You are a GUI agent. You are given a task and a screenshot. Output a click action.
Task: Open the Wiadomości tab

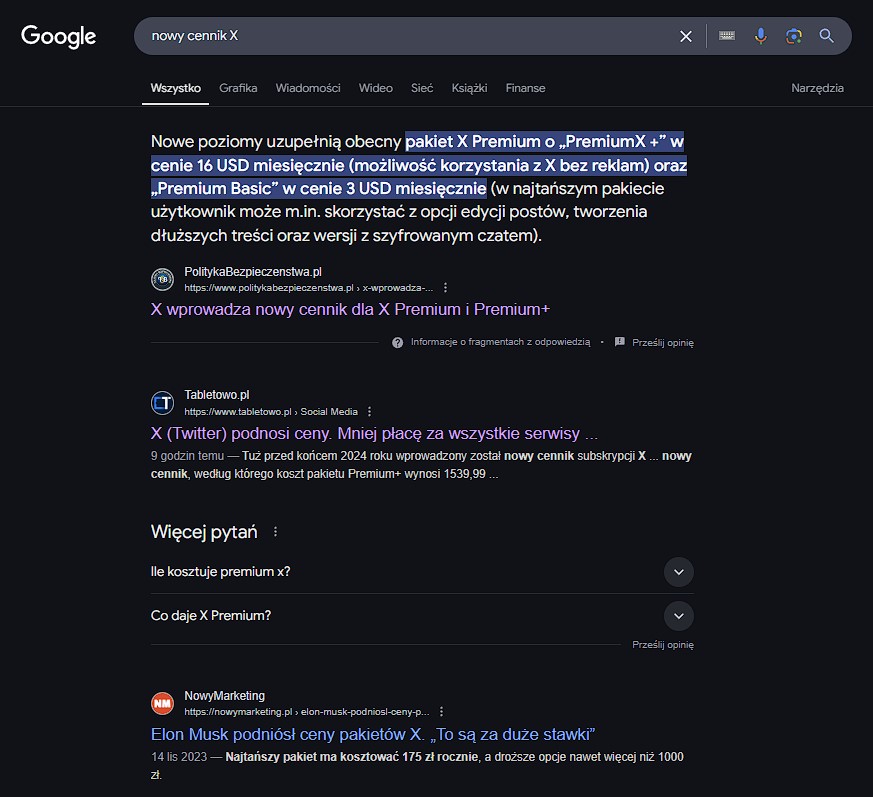point(308,88)
